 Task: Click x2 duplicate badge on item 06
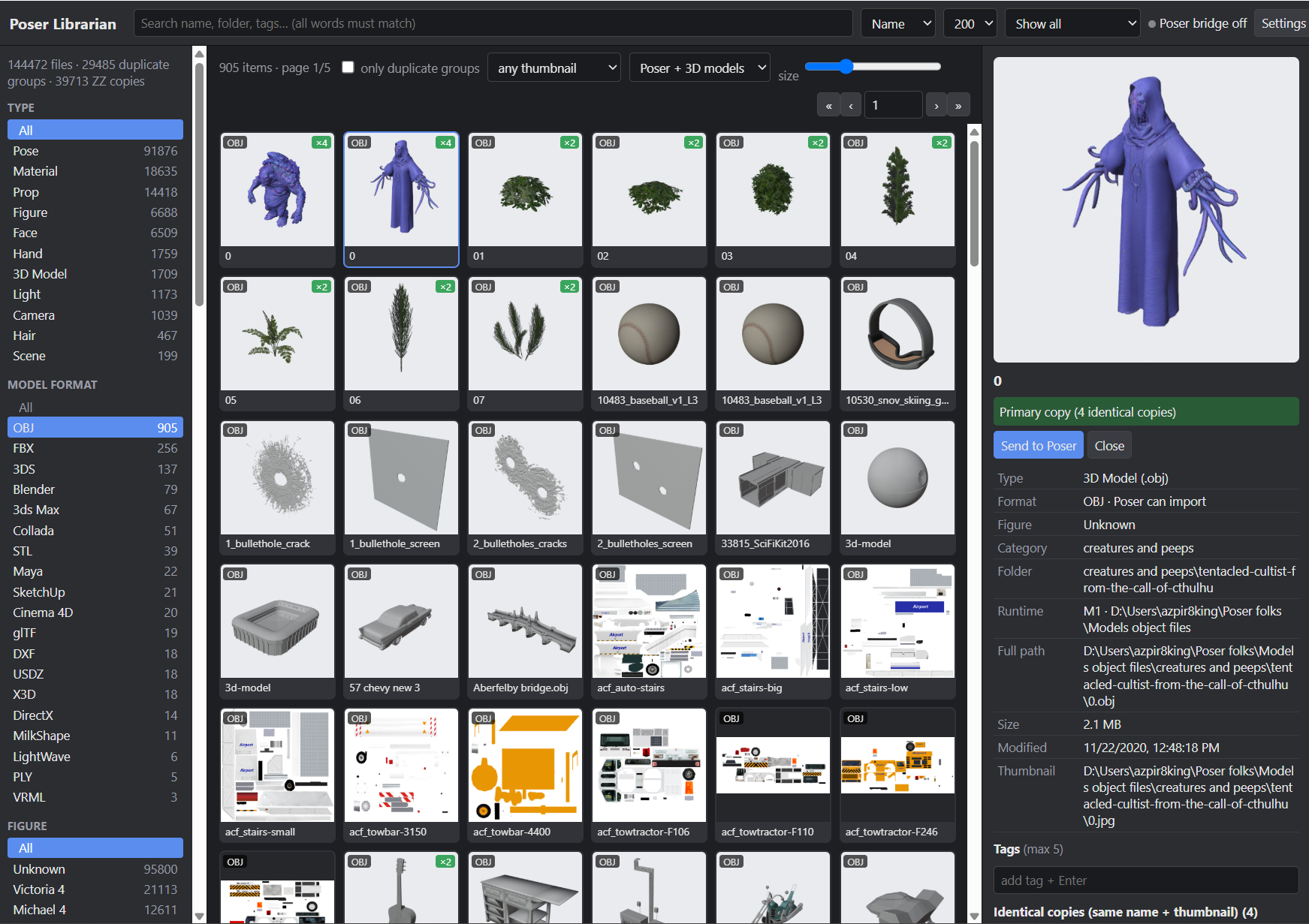pyautogui.click(x=446, y=287)
